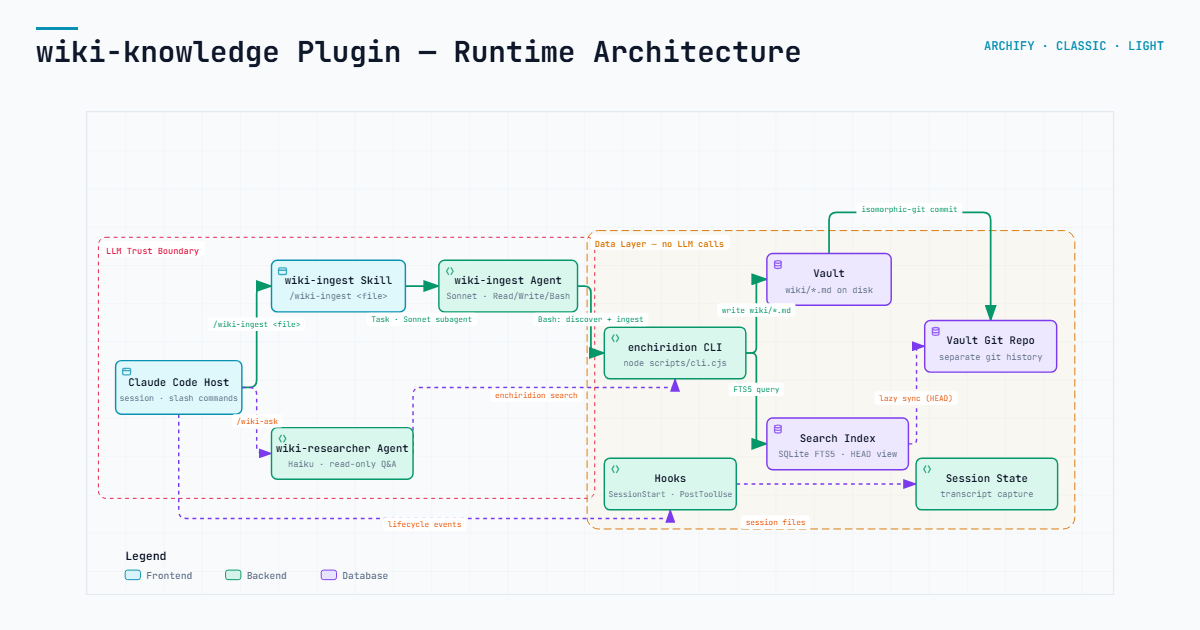
Task: Select the Backend legend color swatch
Action: tap(233, 575)
